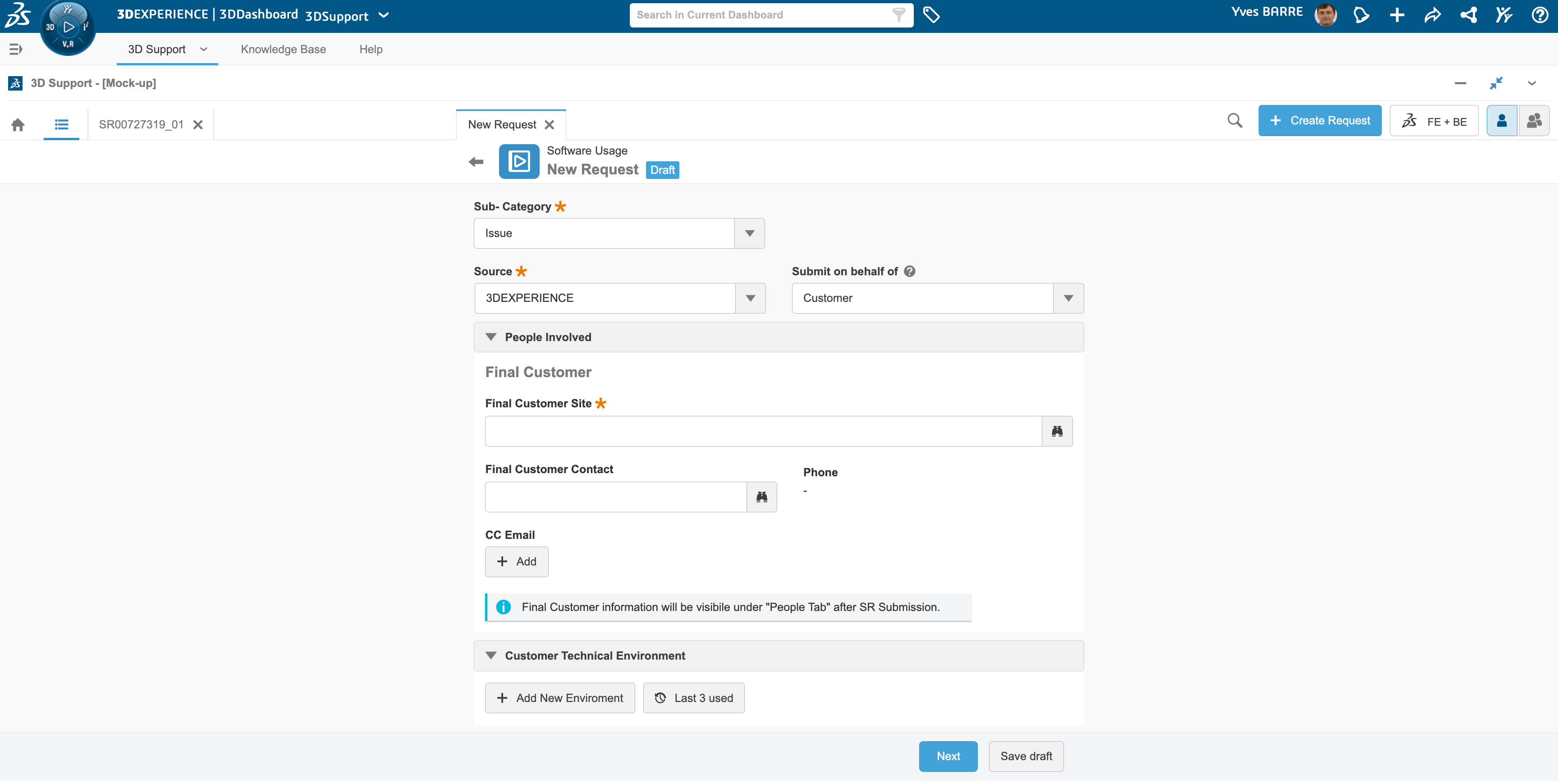Click the share arrow icon in the top bar

[x=1433, y=15]
